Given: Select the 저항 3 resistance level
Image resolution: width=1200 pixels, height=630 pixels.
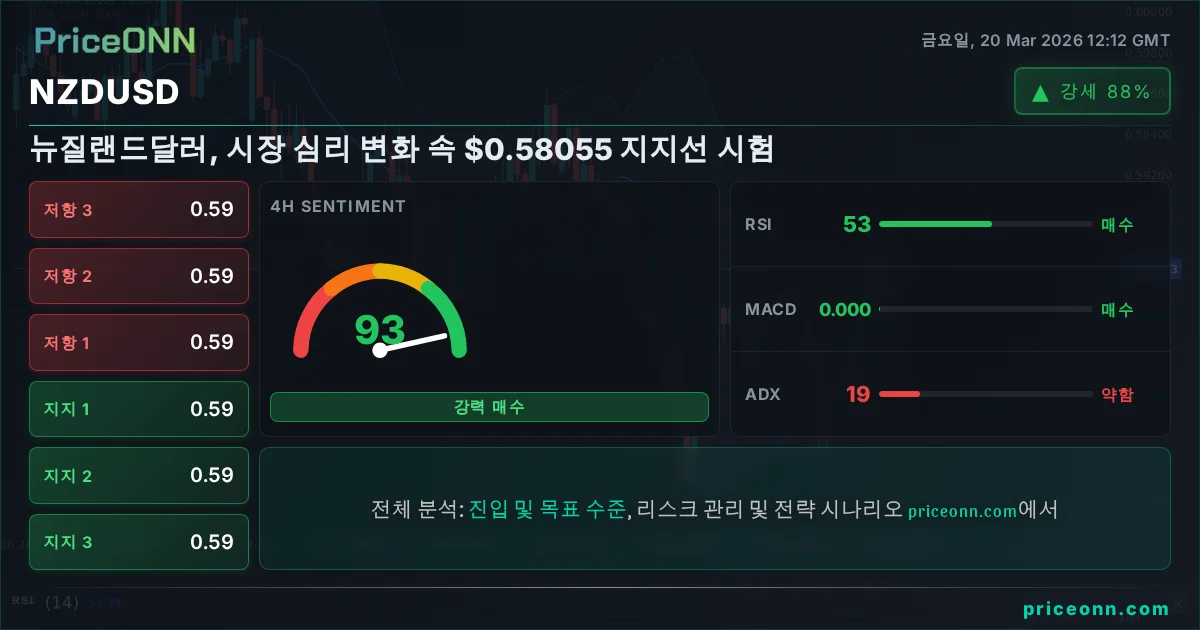Looking at the screenshot, I should 139,209.
